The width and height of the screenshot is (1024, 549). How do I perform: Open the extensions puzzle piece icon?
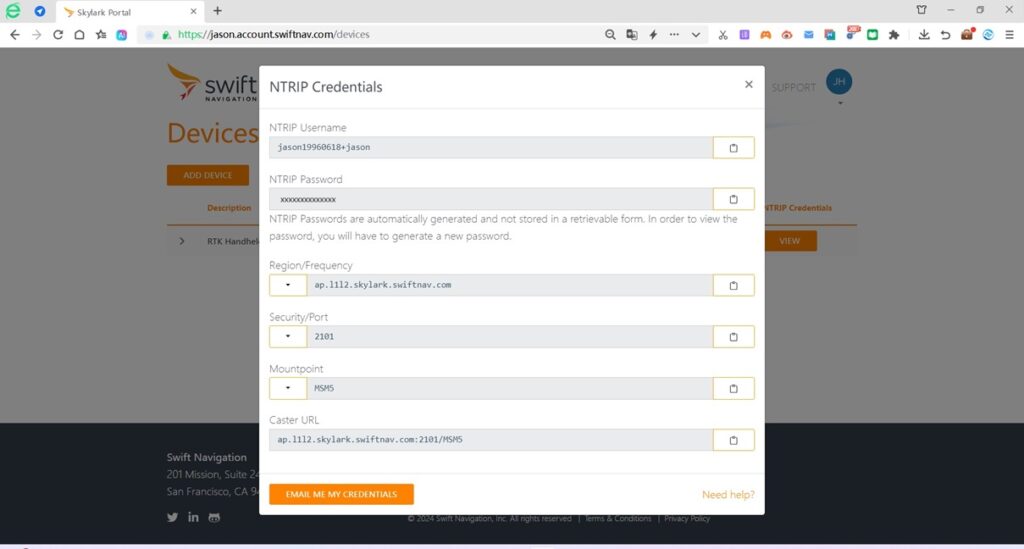point(894,35)
